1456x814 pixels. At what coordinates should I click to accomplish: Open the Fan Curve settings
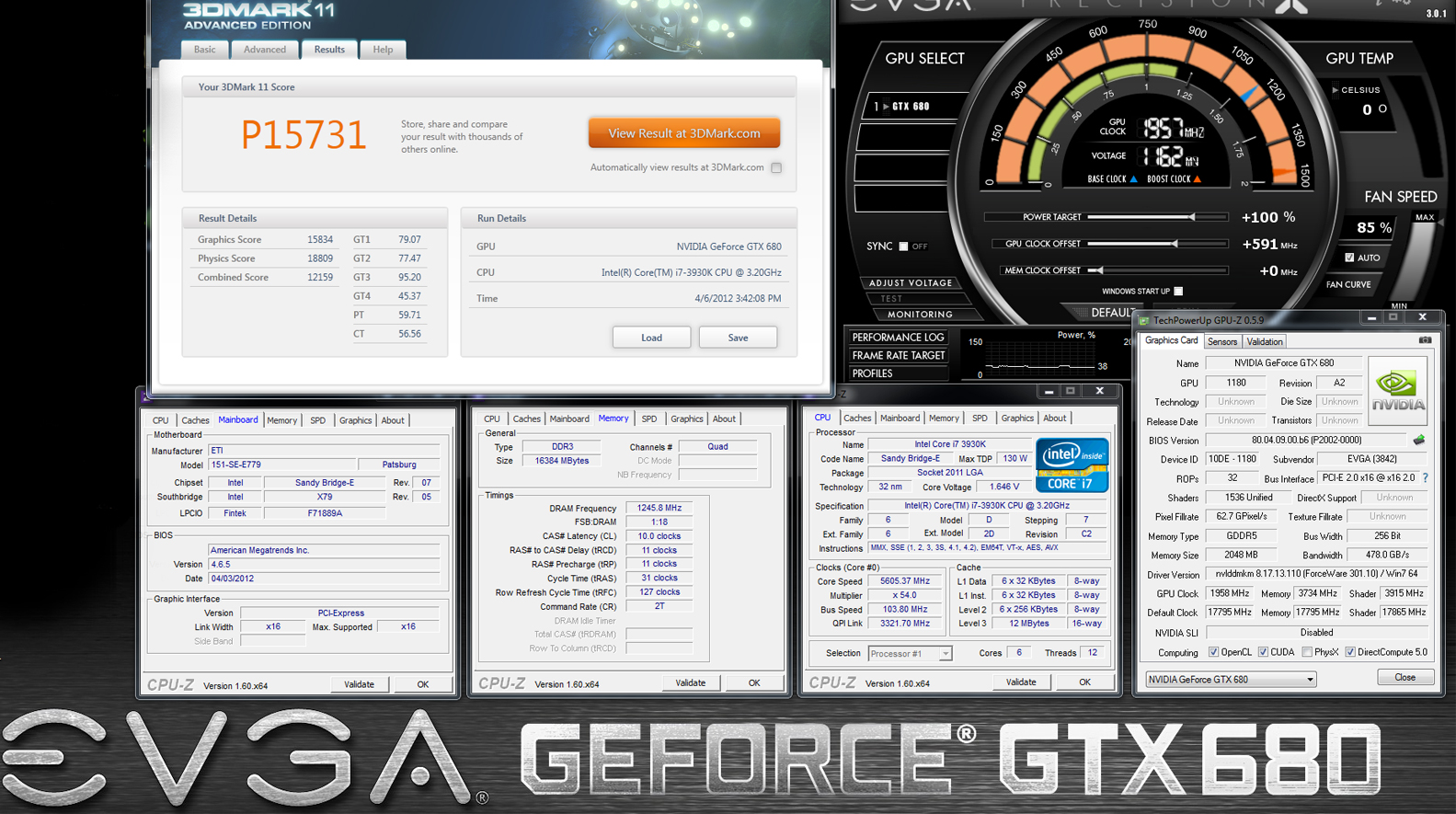coord(1348,285)
